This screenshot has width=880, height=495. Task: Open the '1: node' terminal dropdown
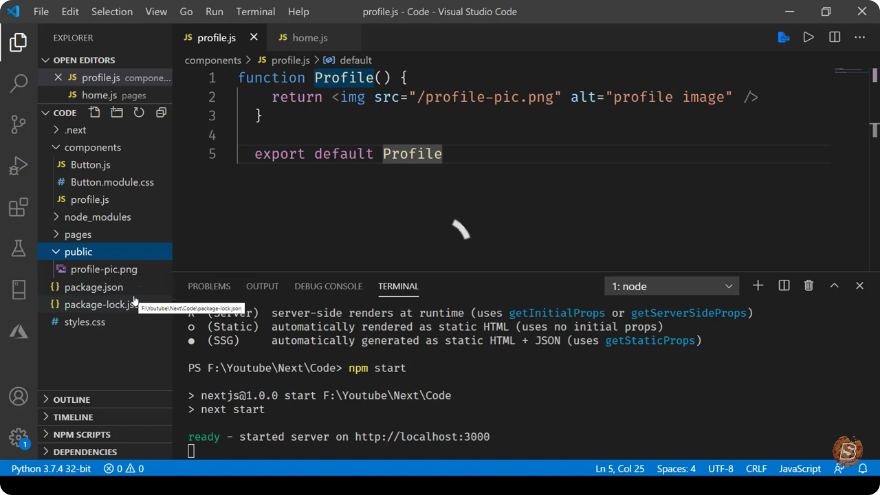671,286
